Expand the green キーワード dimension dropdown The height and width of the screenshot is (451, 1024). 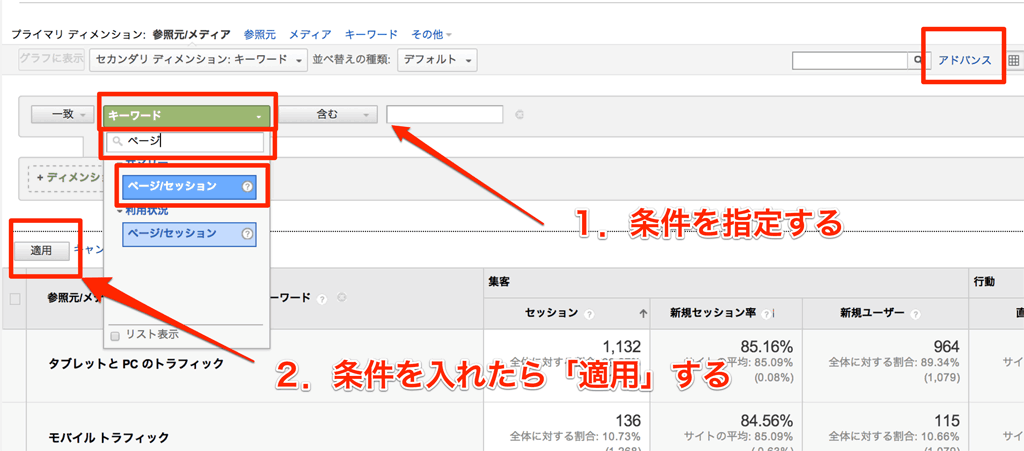point(186,115)
